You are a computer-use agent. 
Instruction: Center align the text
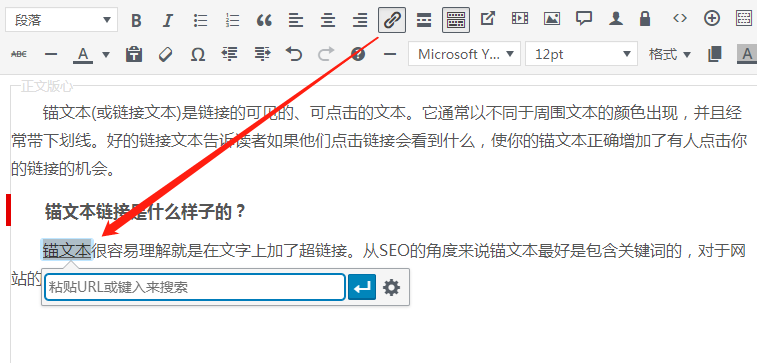(328, 20)
